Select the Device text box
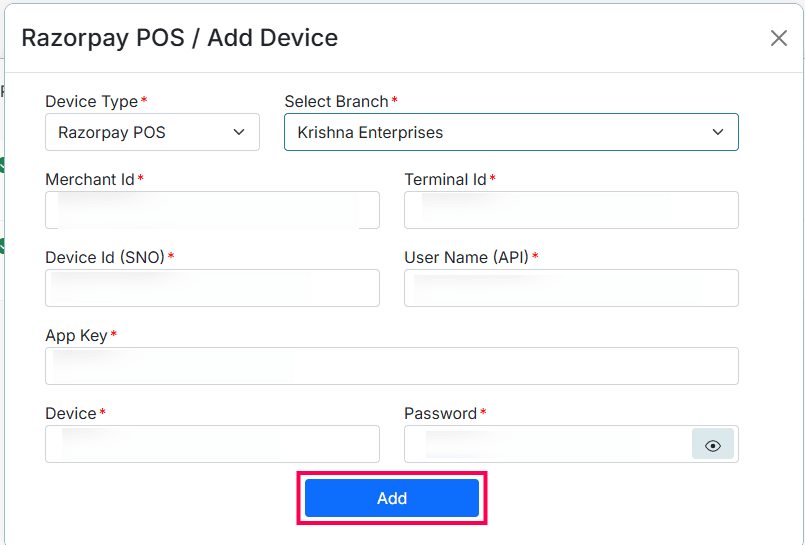Viewport: 805px width, 545px height. pos(213,444)
